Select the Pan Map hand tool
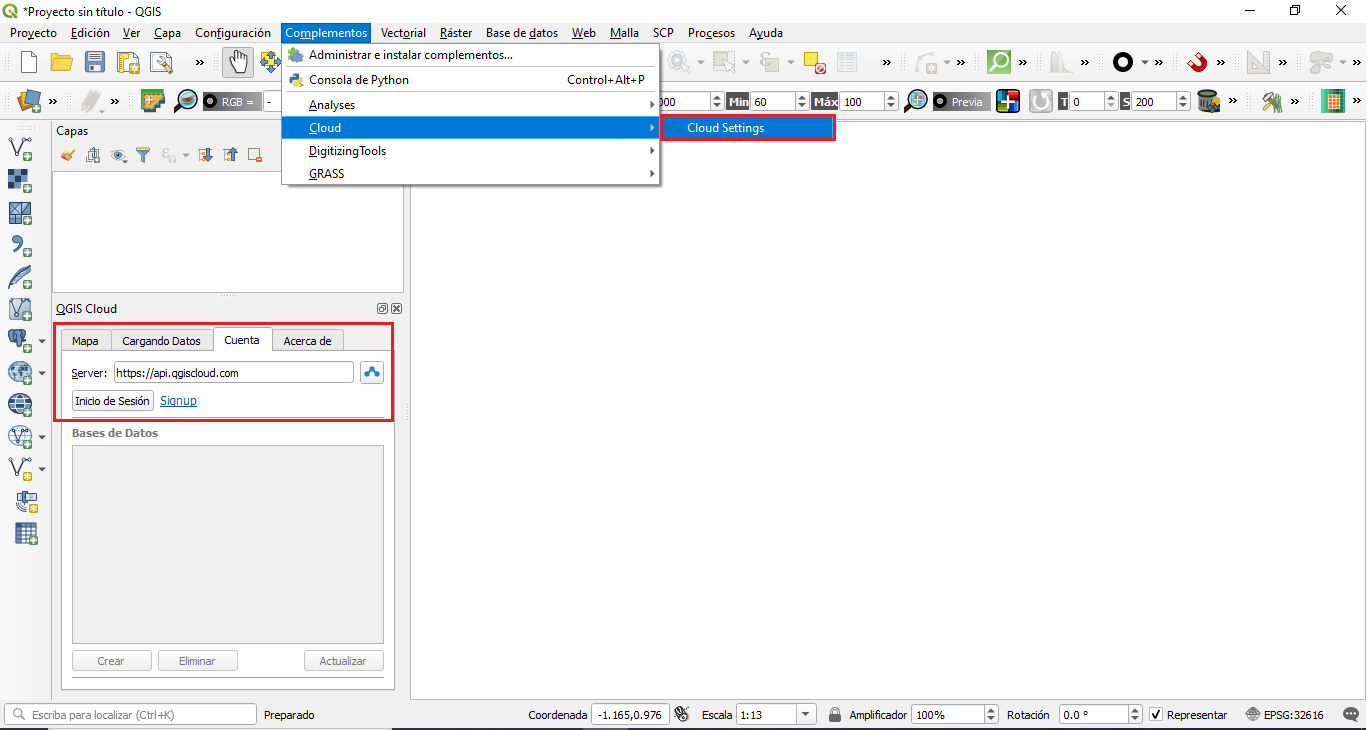The height and width of the screenshot is (730, 1370). 237,62
